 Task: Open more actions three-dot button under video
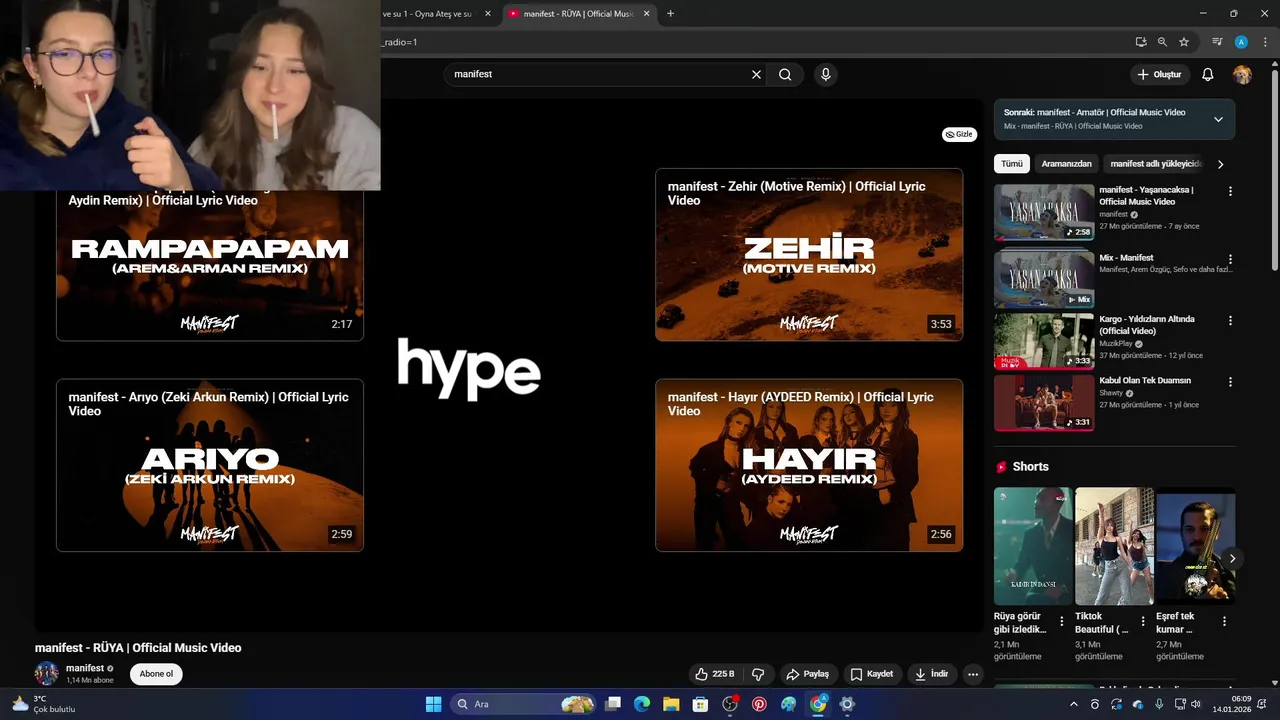(x=973, y=674)
